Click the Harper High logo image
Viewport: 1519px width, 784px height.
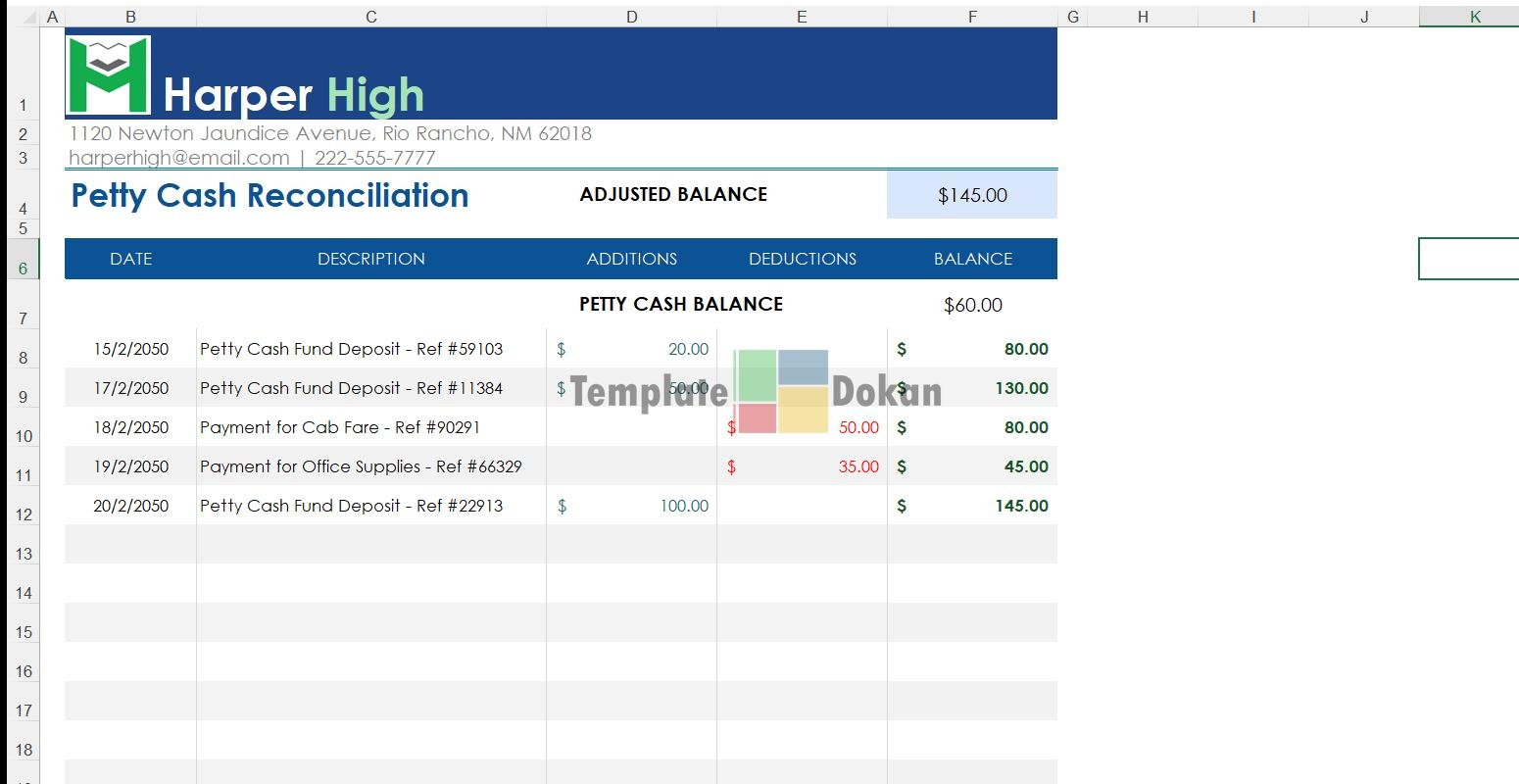[x=108, y=75]
